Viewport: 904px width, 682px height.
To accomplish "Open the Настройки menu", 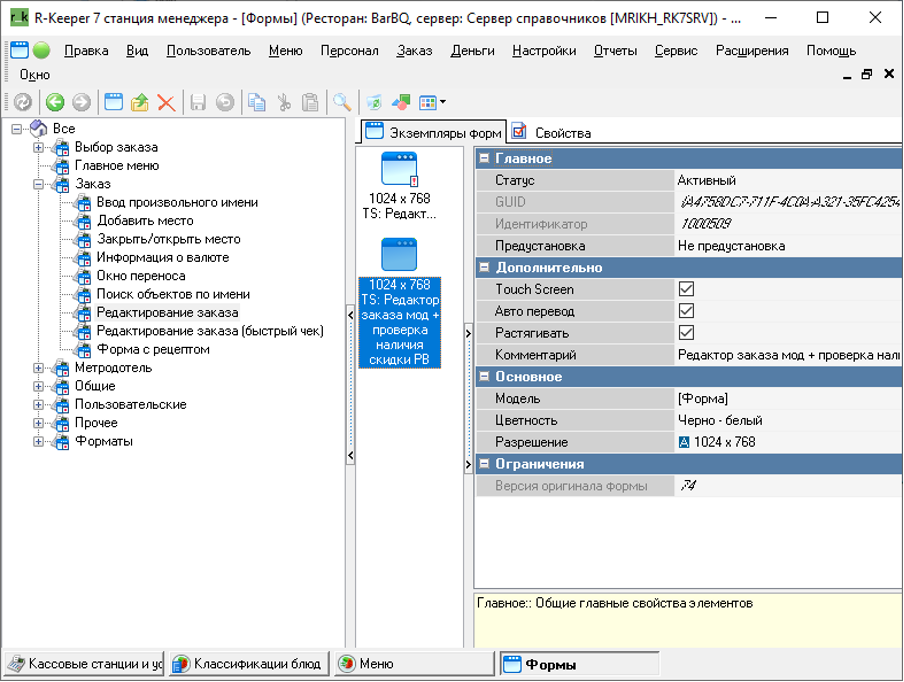I will pos(544,51).
